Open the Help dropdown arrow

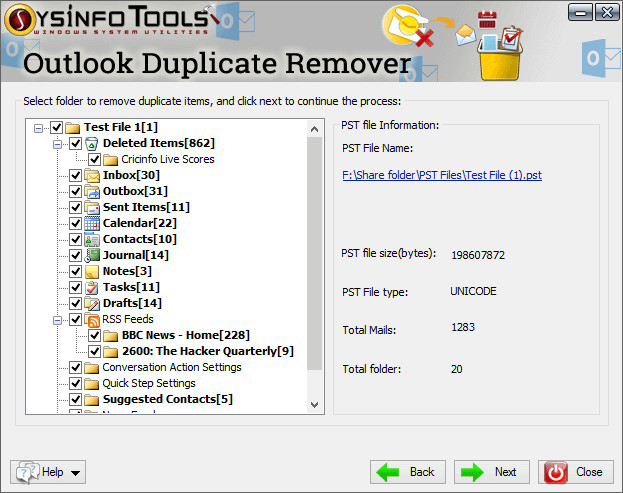point(75,473)
